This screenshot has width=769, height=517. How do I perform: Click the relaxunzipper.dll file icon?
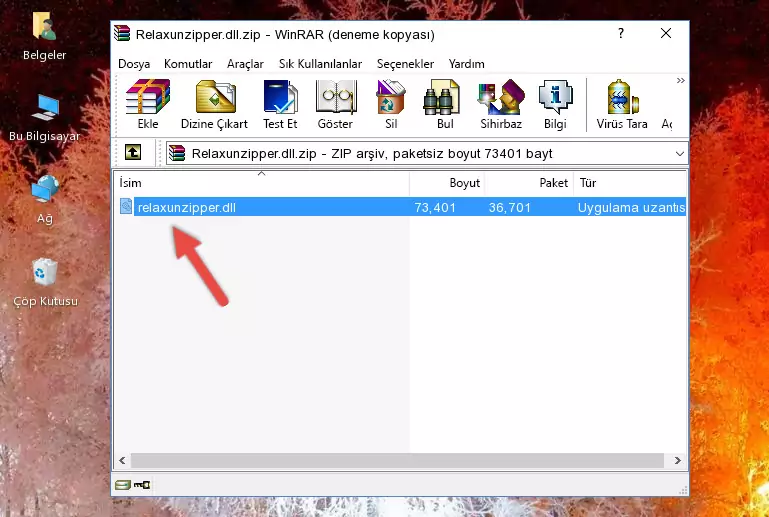(x=126, y=207)
